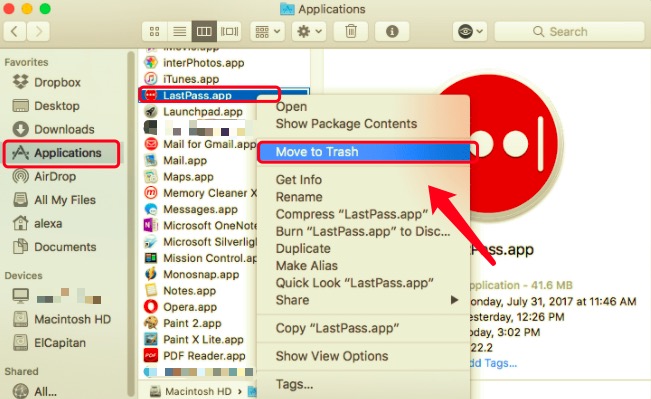Open the Quick Look eye dropdown
The width and height of the screenshot is (651, 399).
coord(470,32)
